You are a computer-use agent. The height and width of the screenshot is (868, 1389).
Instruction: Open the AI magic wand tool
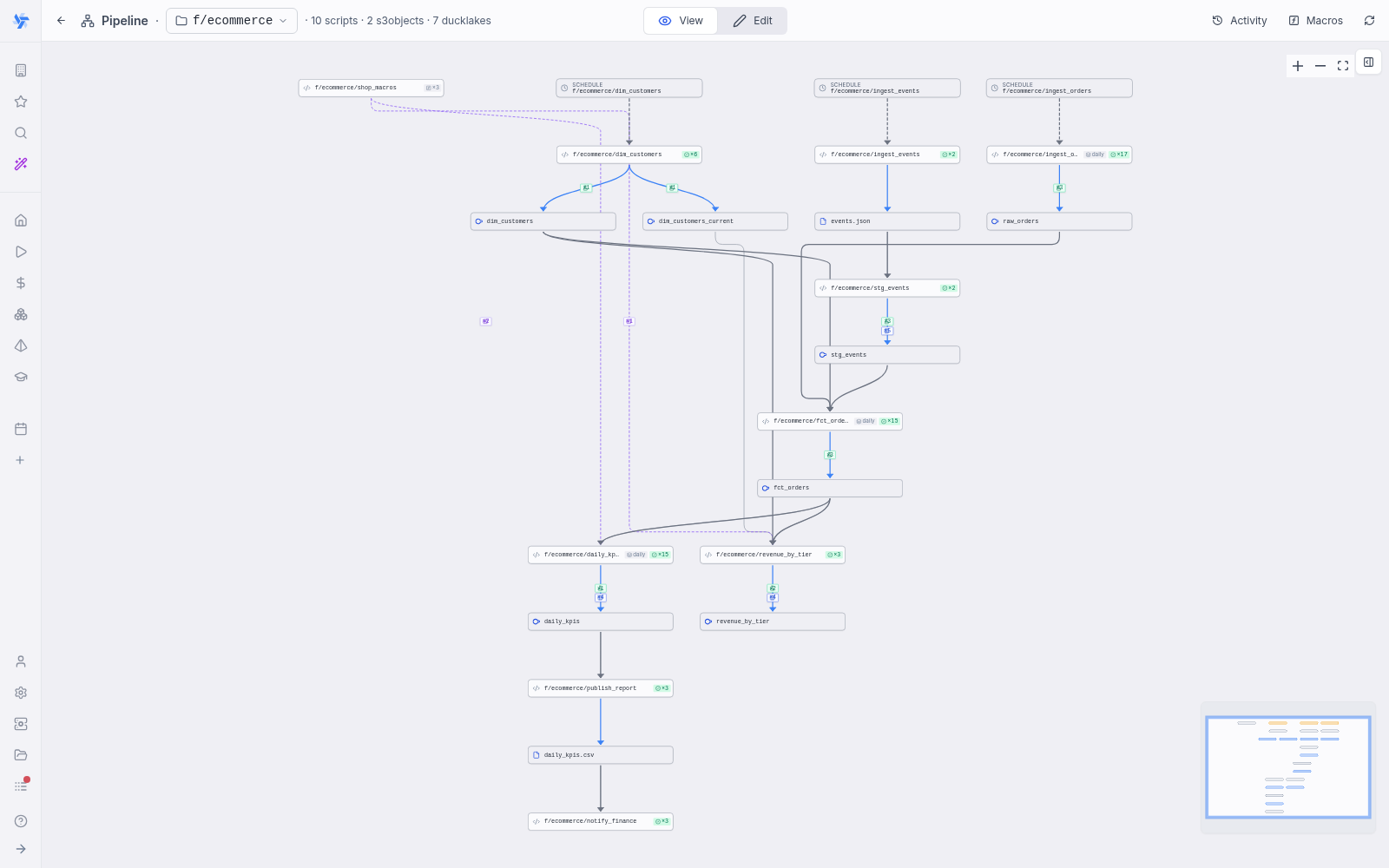point(21,164)
